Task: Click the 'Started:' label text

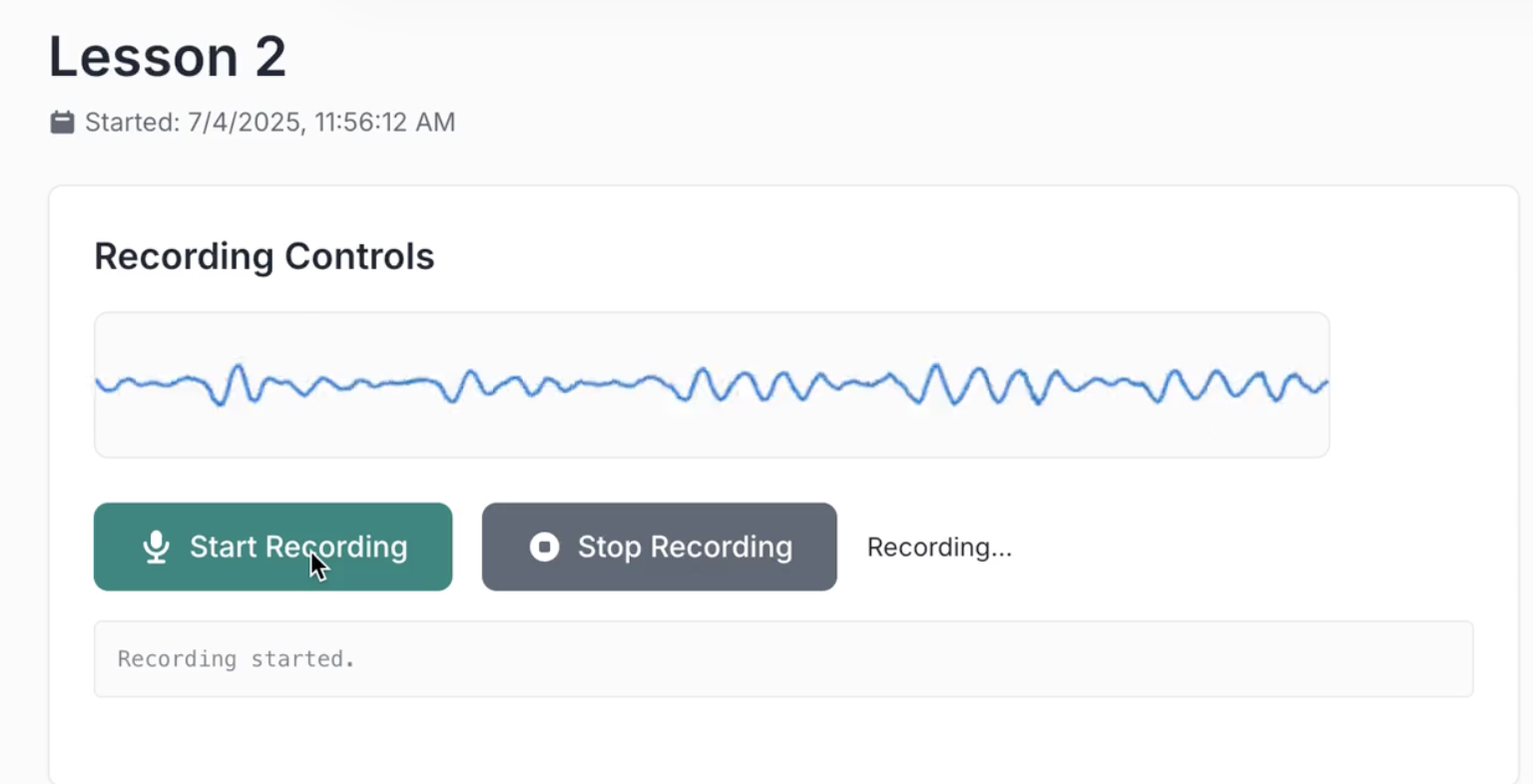Action: pos(132,122)
